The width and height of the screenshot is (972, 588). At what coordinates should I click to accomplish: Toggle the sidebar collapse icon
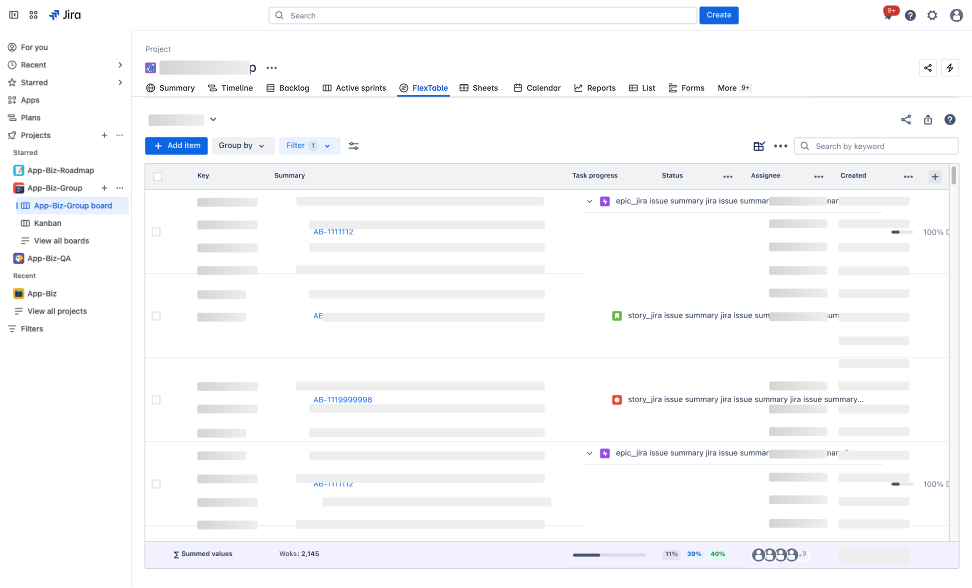(13, 15)
